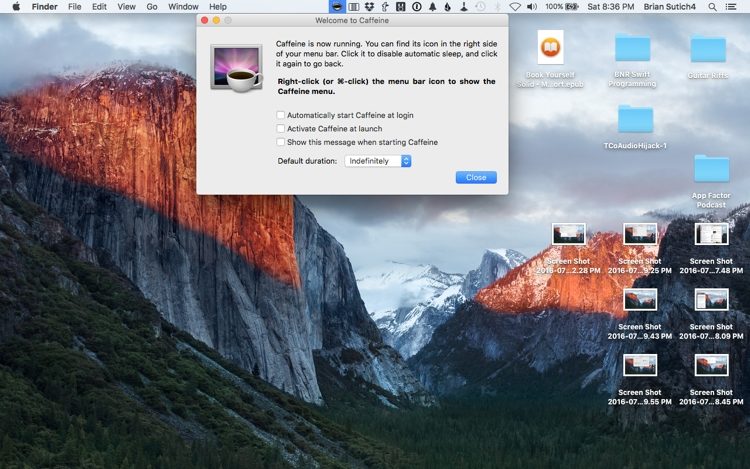Click the Caffeine app logo in the dialog
Screen dimensions: 750x469
(237, 68)
